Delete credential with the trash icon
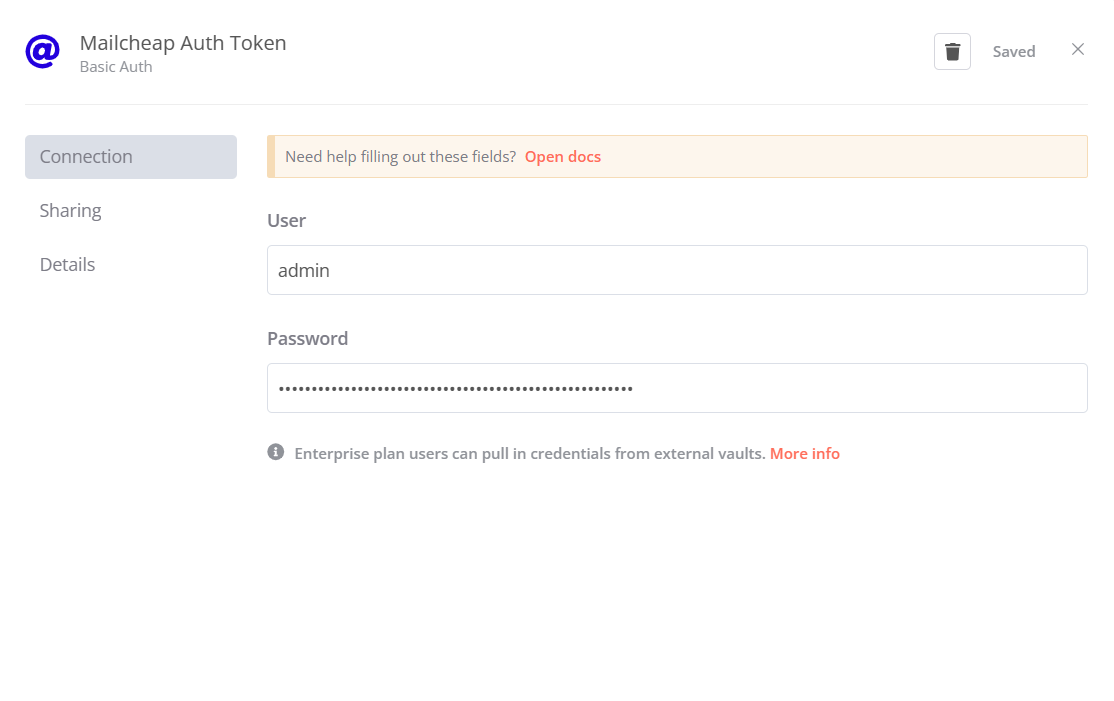 [x=952, y=52]
